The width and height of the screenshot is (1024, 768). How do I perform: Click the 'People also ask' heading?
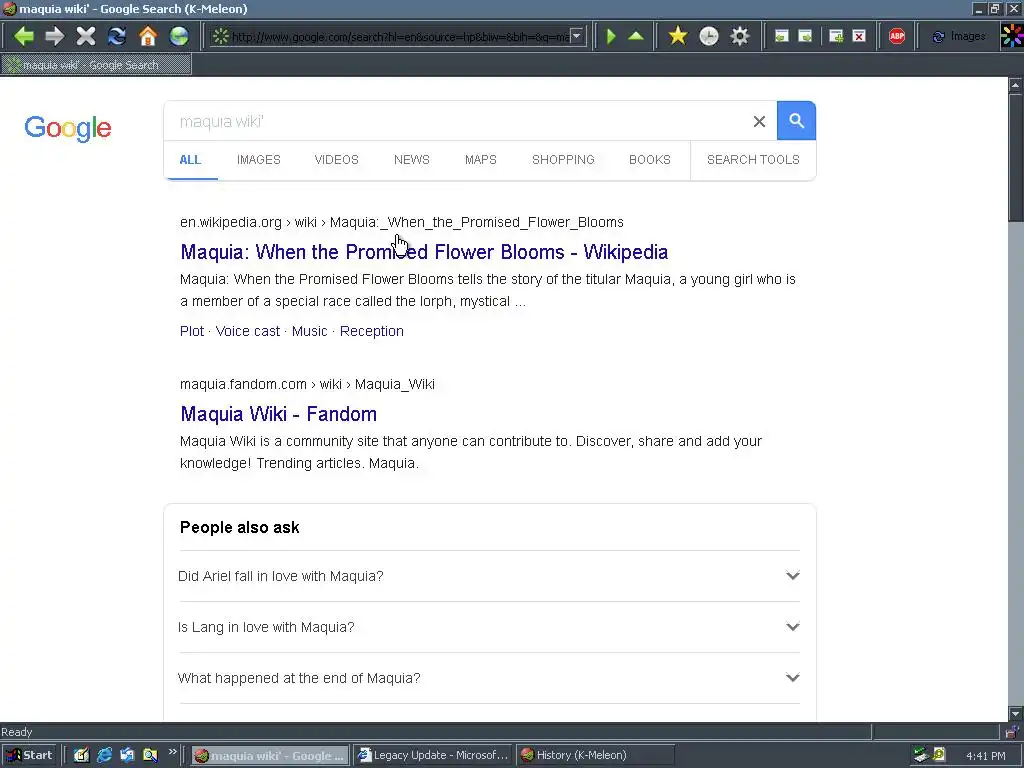pyautogui.click(x=240, y=528)
